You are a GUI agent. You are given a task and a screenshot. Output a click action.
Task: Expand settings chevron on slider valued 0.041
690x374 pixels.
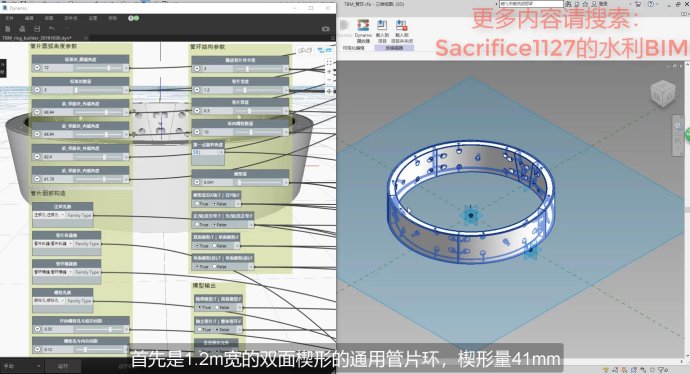(197, 182)
